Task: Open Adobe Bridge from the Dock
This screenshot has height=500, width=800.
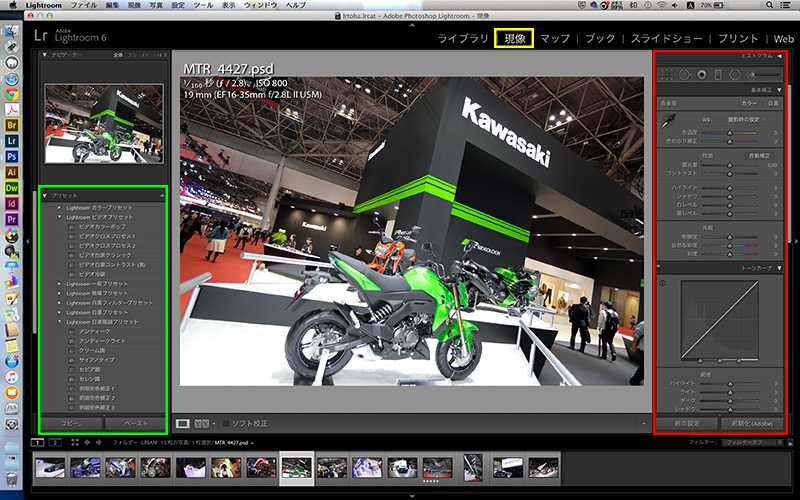Action: 12,125
